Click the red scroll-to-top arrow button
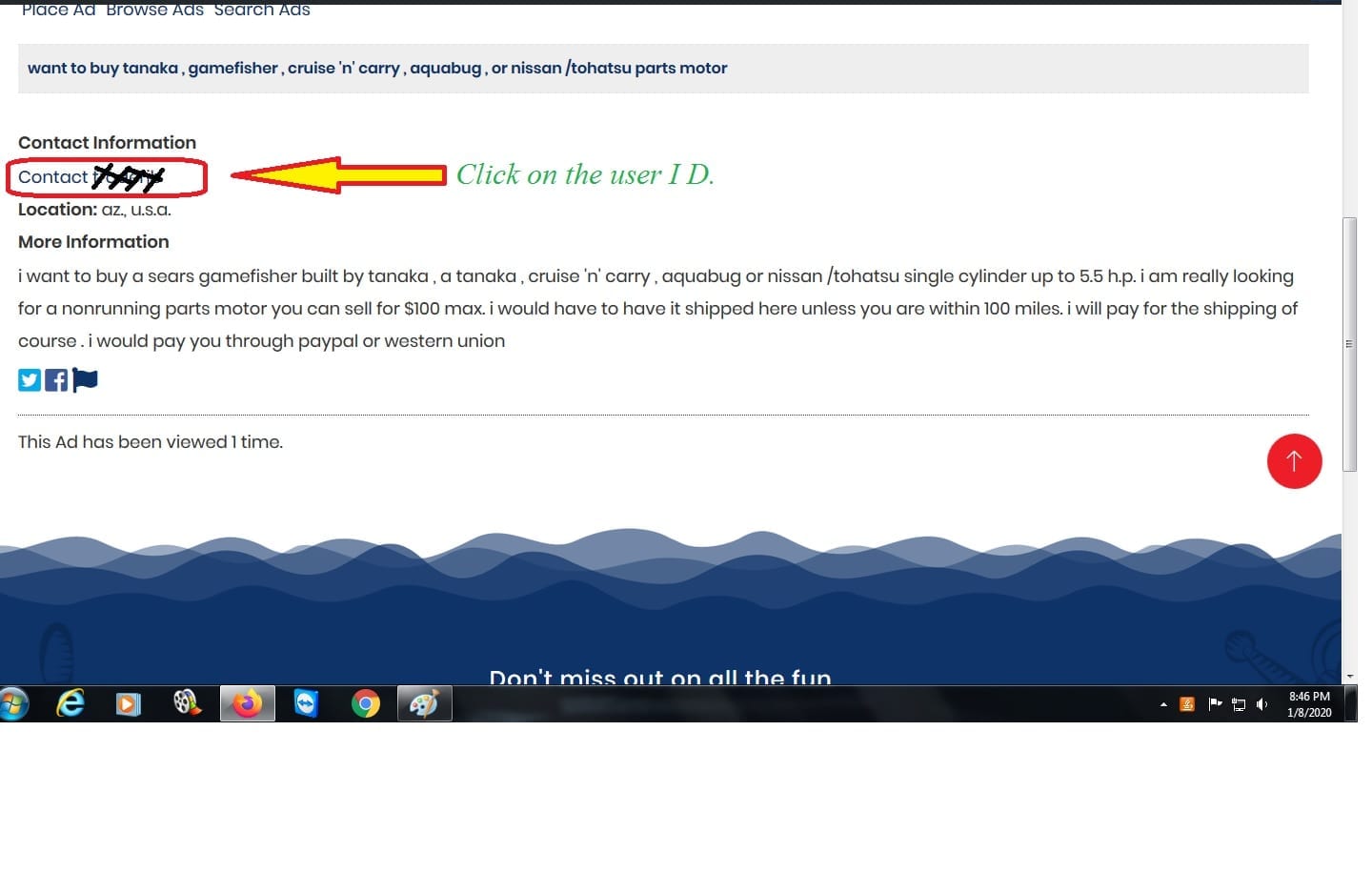Viewport: 1372px width, 873px height. 1294,461
